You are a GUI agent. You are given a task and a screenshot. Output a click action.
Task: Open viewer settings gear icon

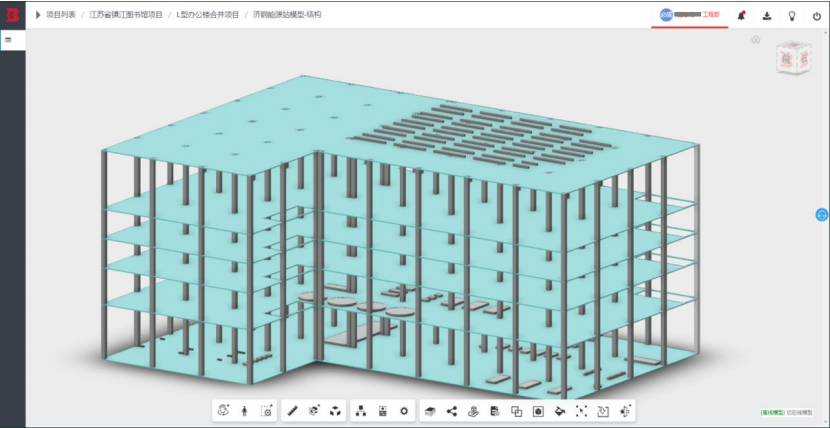click(404, 411)
